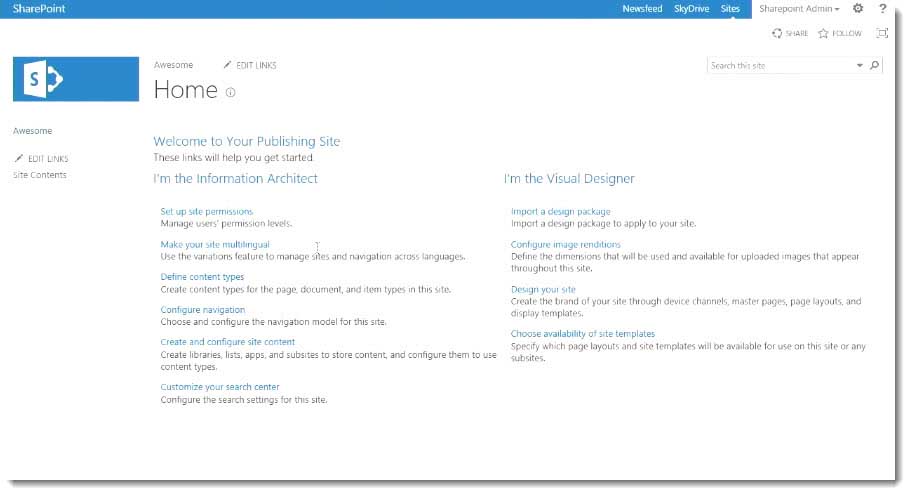Viewport: 910px width, 495px height.
Task: Click the help question mark icon
Action: tap(883, 8)
